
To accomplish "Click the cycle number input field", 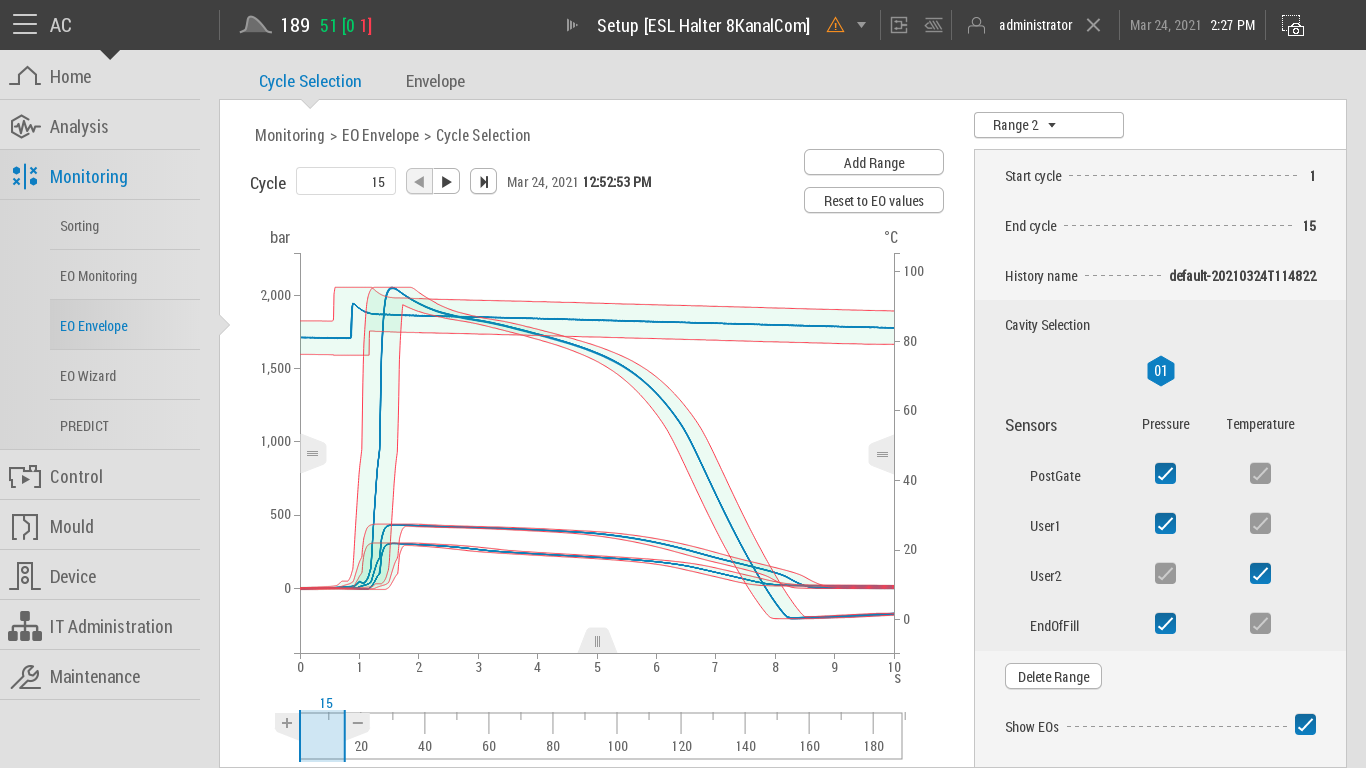I will 346,182.
